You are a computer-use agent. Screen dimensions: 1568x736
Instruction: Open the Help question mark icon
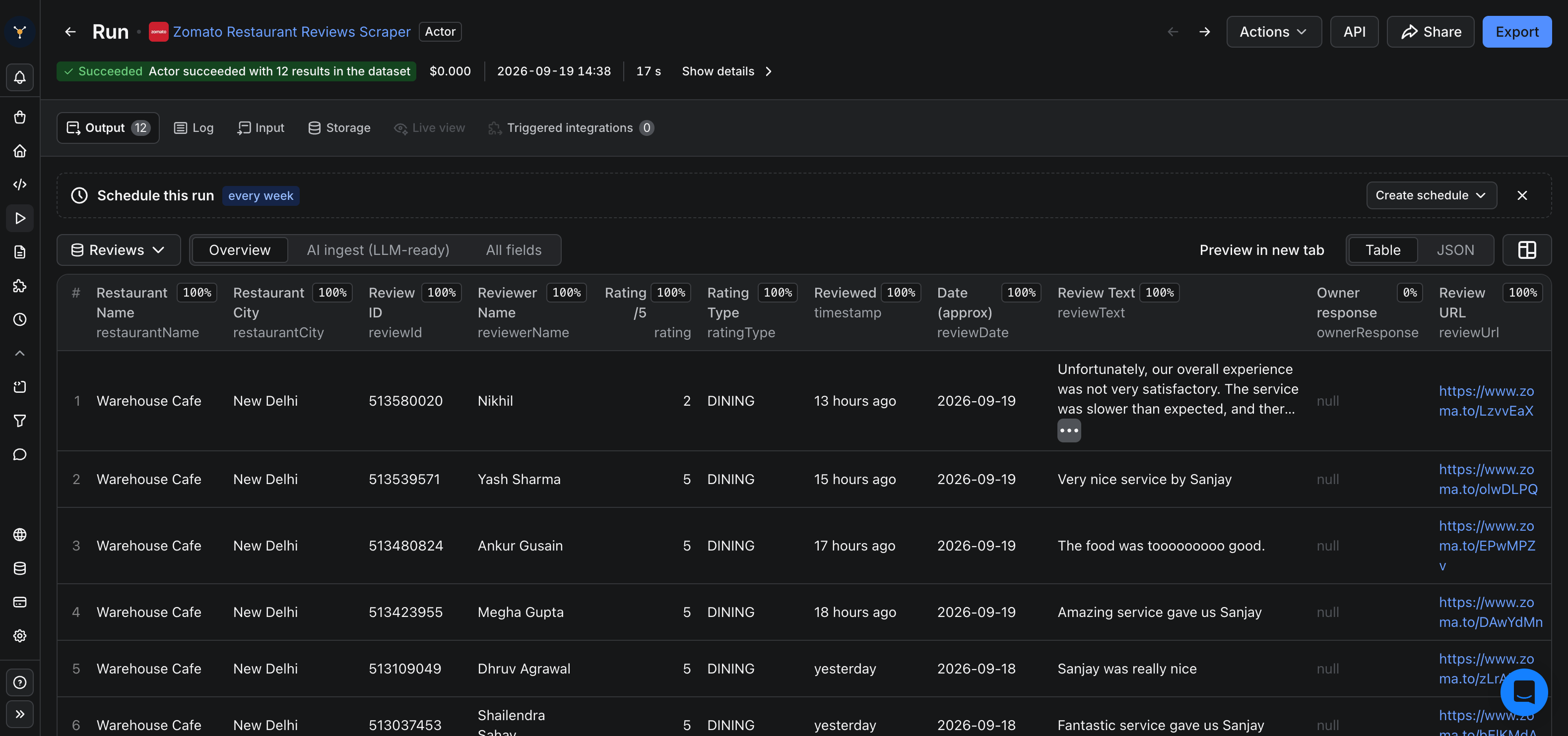(19, 682)
